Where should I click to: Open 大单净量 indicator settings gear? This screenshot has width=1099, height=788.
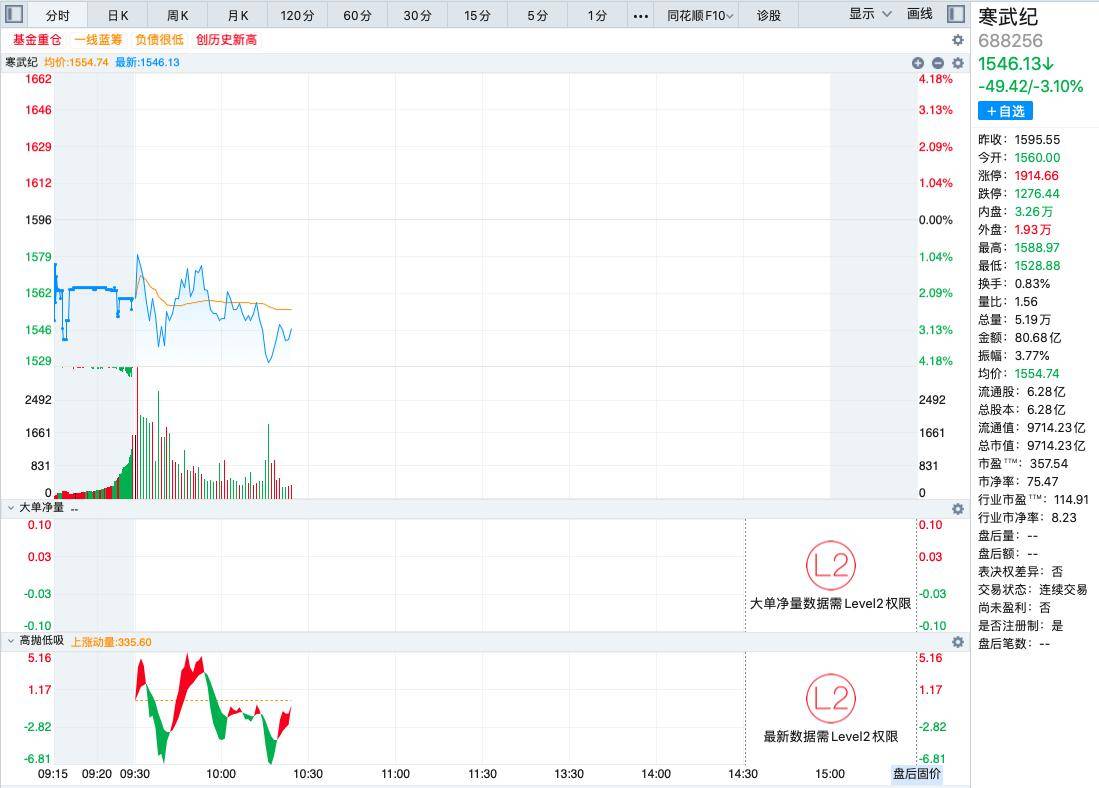click(957, 509)
